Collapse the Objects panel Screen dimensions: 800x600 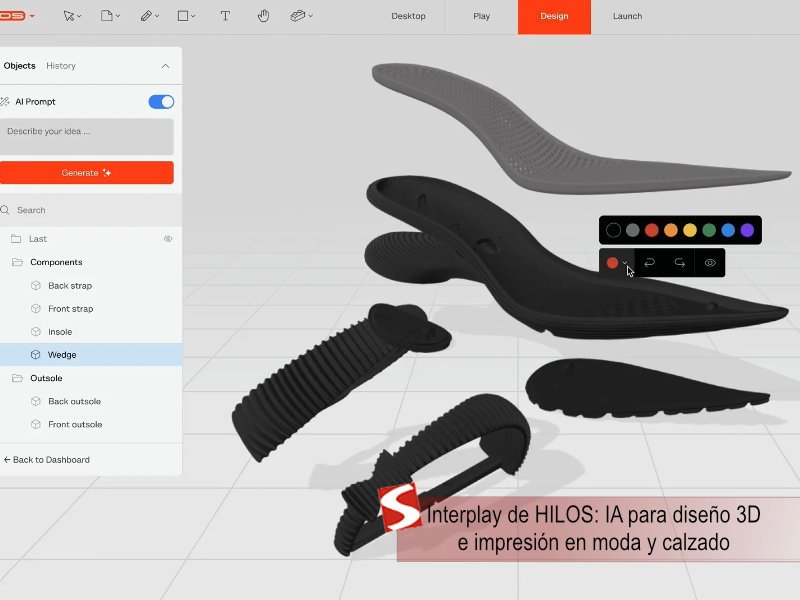(x=166, y=66)
